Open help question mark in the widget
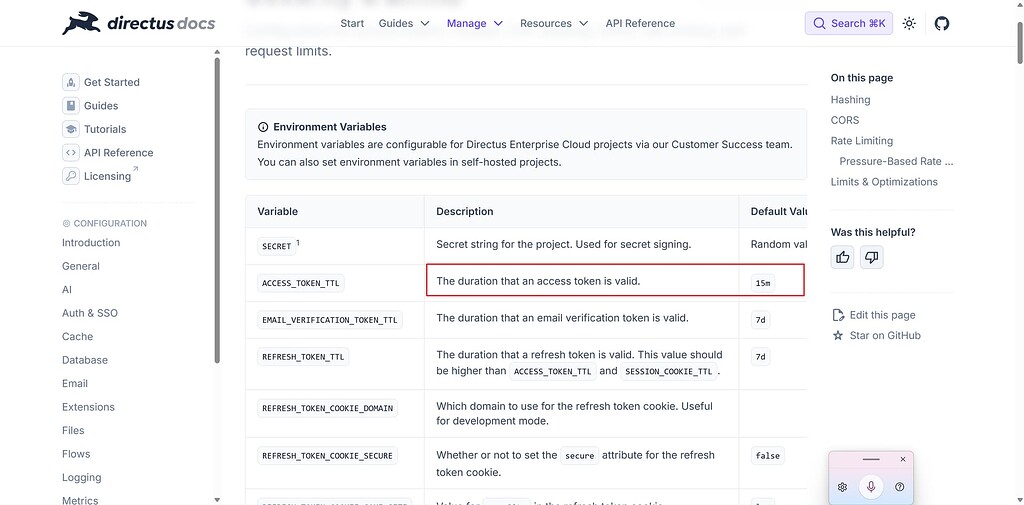Viewport: 1024px width, 505px height. [899, 487]
